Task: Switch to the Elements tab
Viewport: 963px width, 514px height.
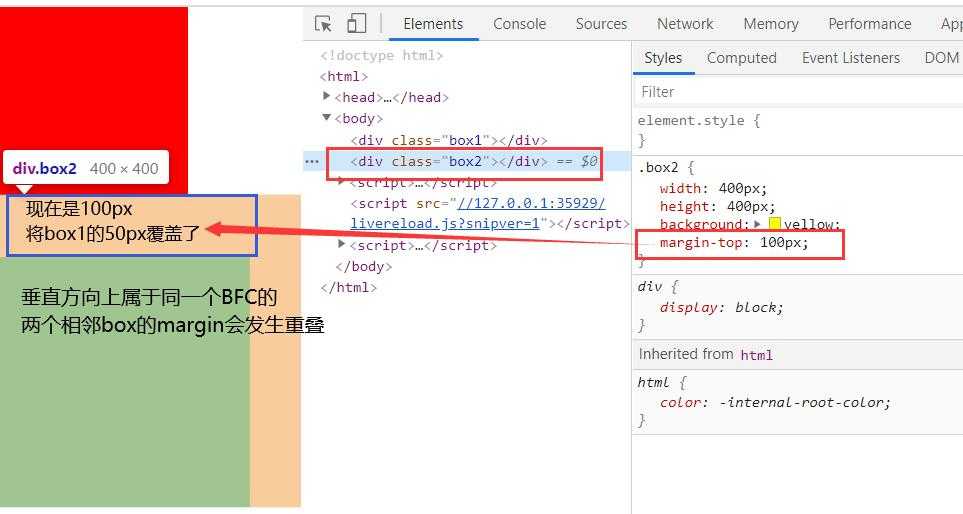Action: tap(433, 24)
